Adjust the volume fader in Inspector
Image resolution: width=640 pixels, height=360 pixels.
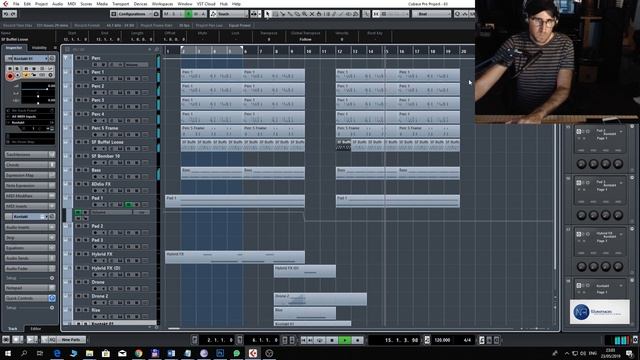(38, 86)
